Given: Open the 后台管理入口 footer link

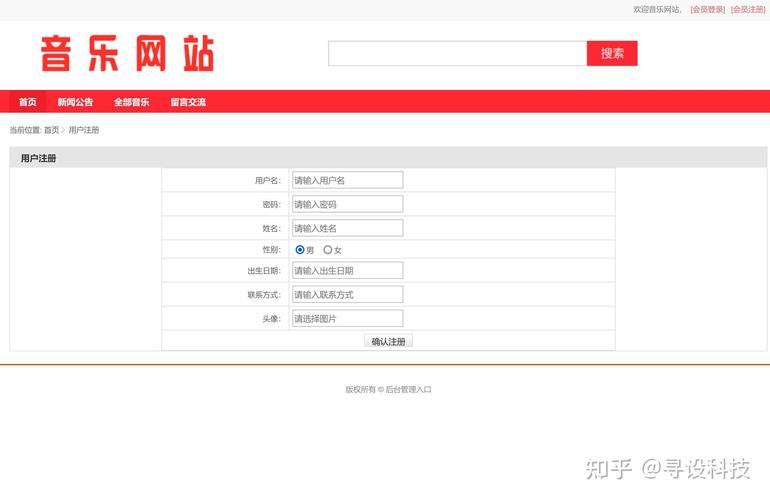Looking at the screenshot, I should pos(408,390).
